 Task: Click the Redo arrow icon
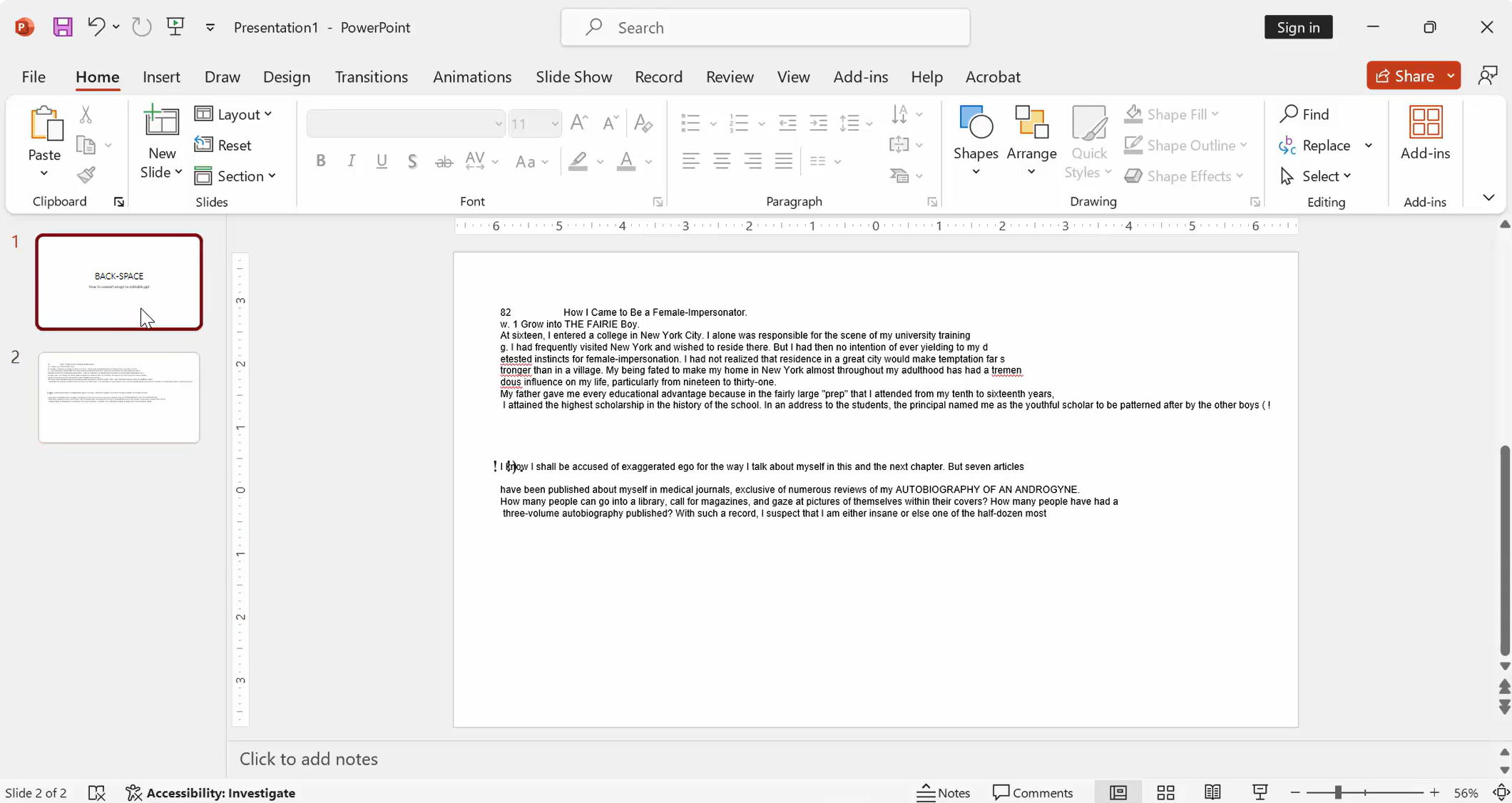(141, 27)
